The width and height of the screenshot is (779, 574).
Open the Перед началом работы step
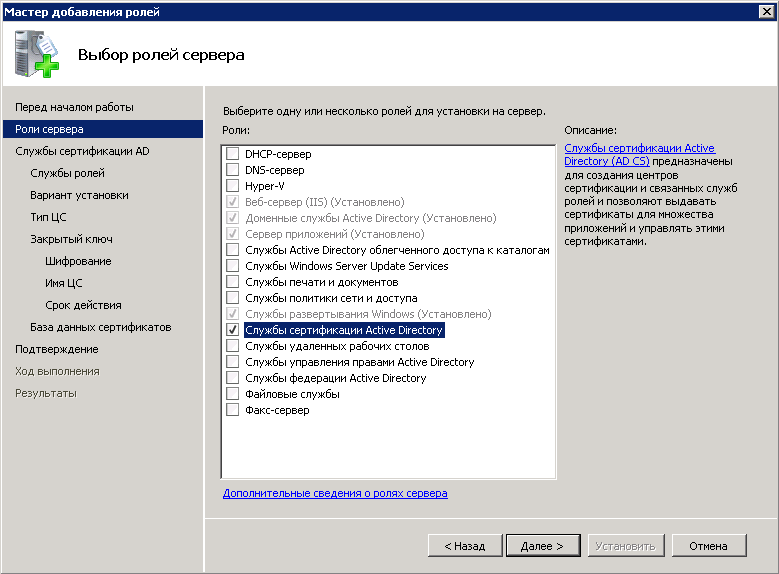74,107
